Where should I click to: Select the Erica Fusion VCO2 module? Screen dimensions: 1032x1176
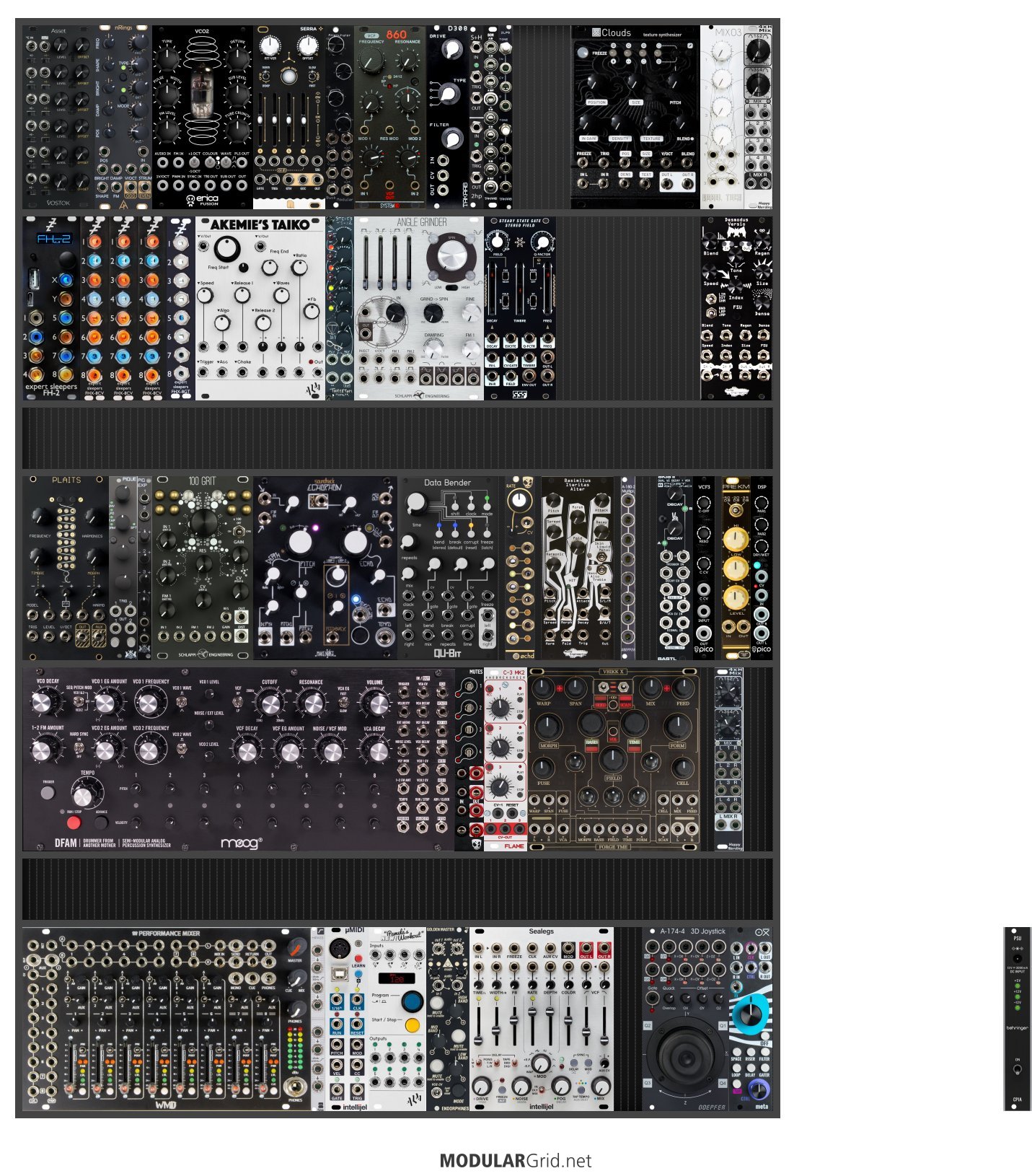(x=203, y=118)
